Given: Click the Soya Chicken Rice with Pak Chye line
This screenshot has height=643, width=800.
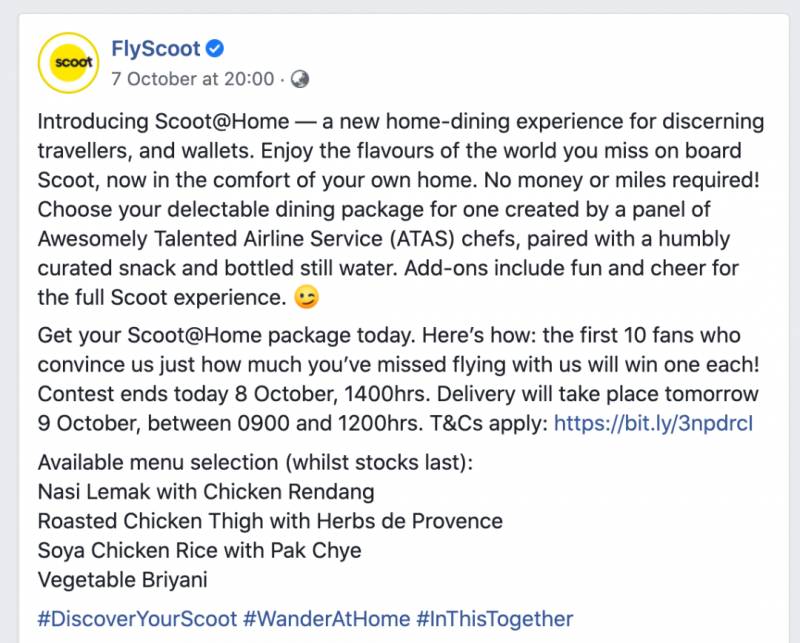Looking at the screenshot, I should [199, 550].
